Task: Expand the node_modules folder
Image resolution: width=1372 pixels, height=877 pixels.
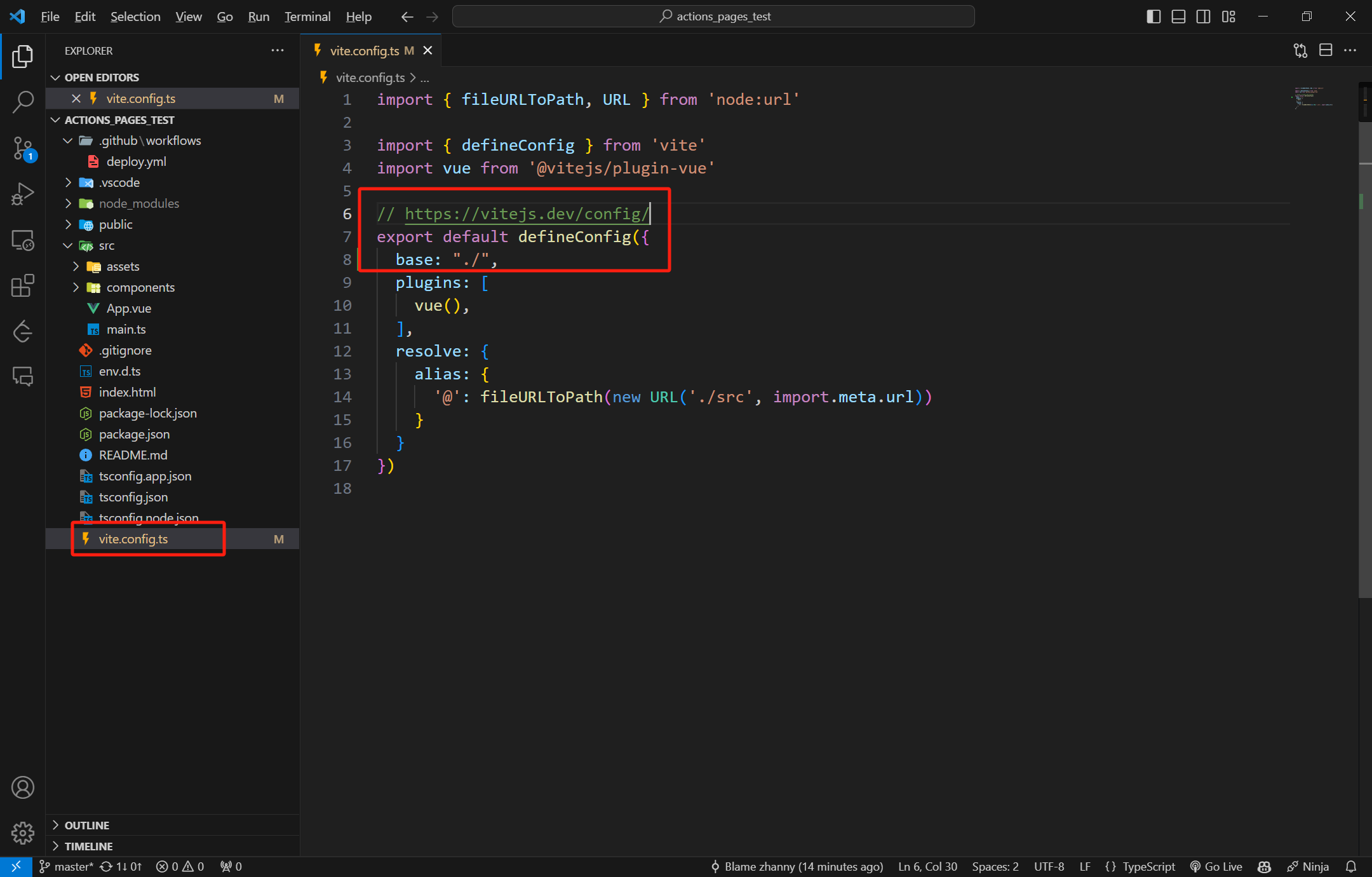Action: pyautogui.click(x=138, y=203)
